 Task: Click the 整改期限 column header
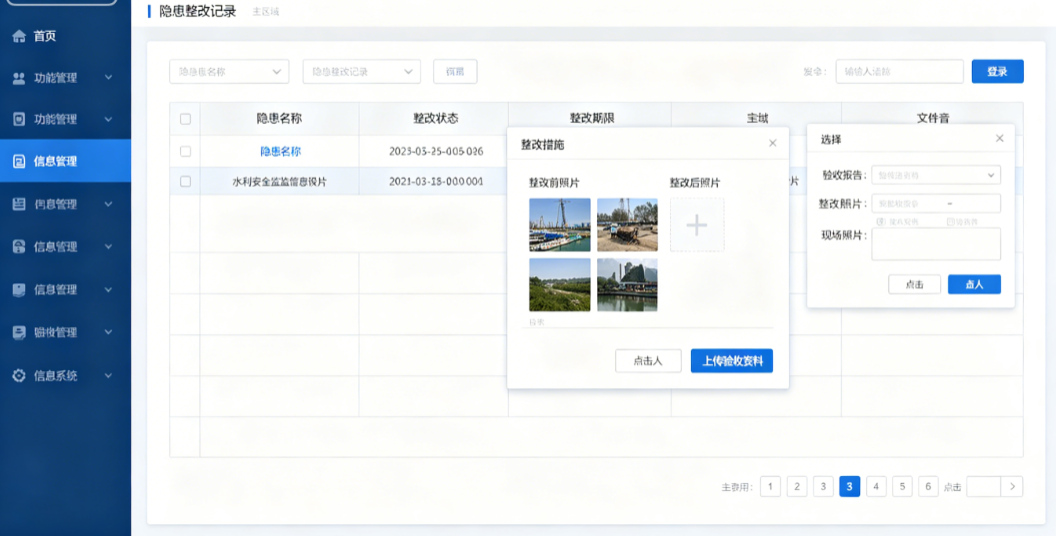click(x=592, y=119)
